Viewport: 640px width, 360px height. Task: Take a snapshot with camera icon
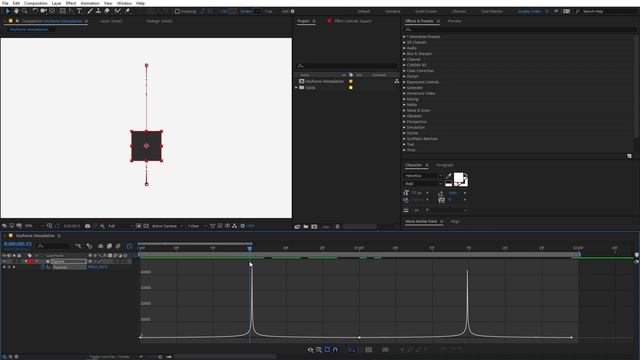tap(87, 226)
